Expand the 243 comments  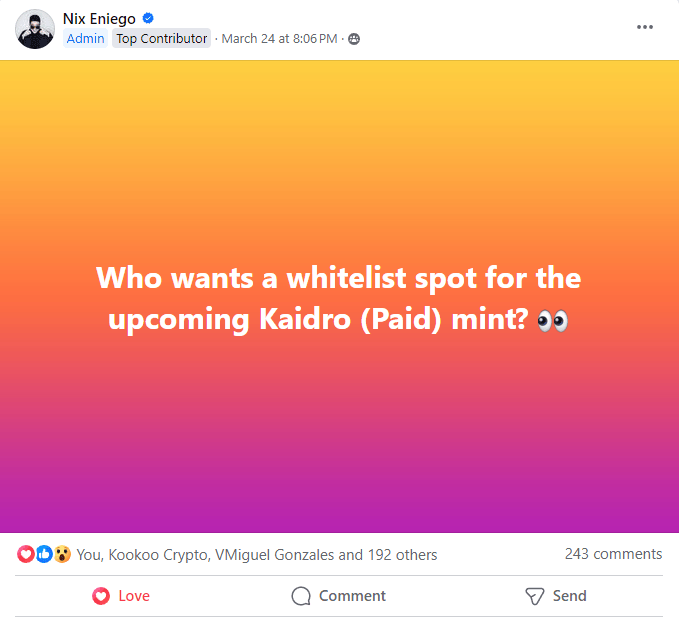pos(613,554)
